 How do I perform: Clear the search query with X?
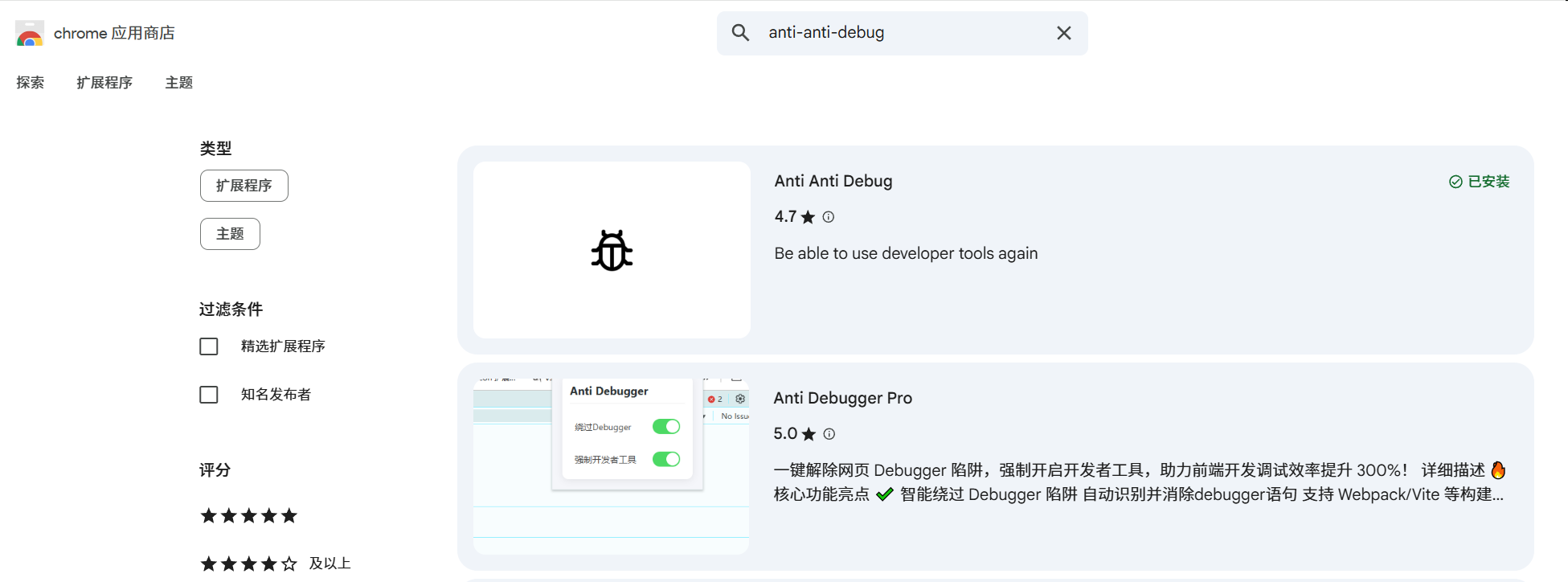[x=1063, y=33]
